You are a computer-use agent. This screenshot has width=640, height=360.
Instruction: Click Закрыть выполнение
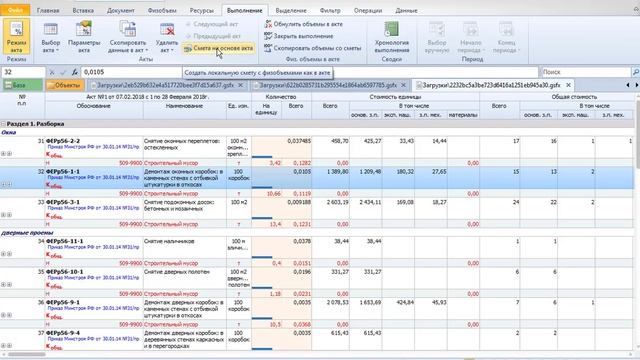299,36
